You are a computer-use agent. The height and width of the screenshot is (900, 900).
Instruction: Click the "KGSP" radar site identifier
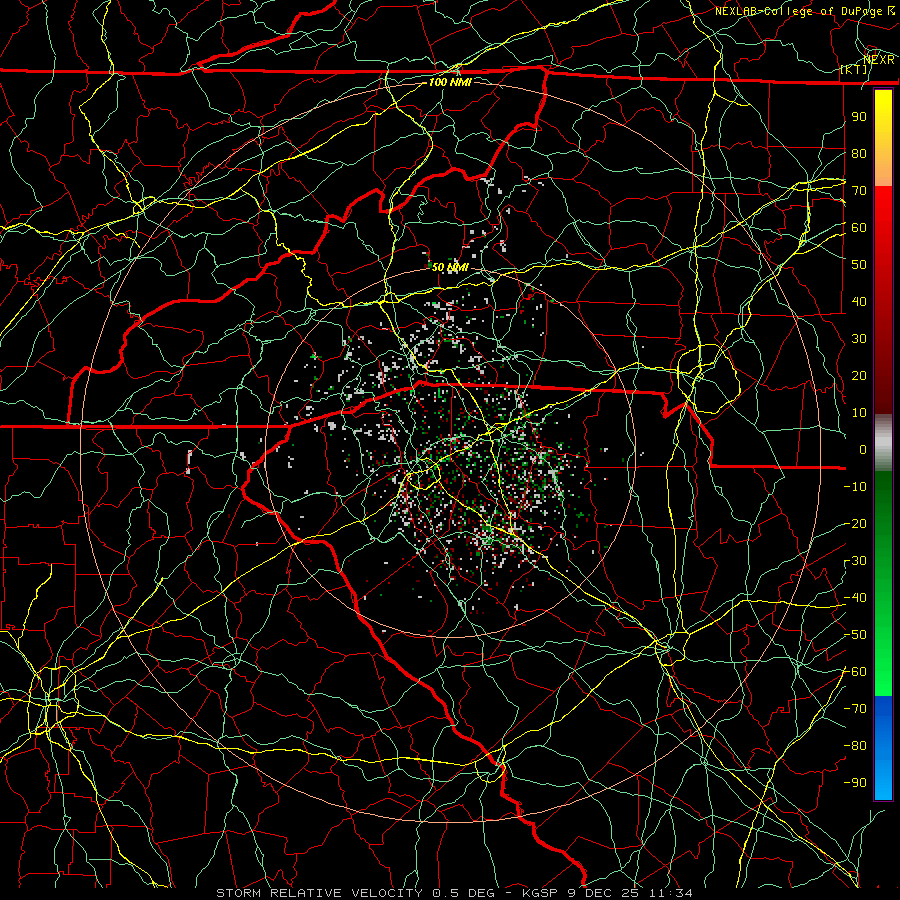tap(542, 893)
